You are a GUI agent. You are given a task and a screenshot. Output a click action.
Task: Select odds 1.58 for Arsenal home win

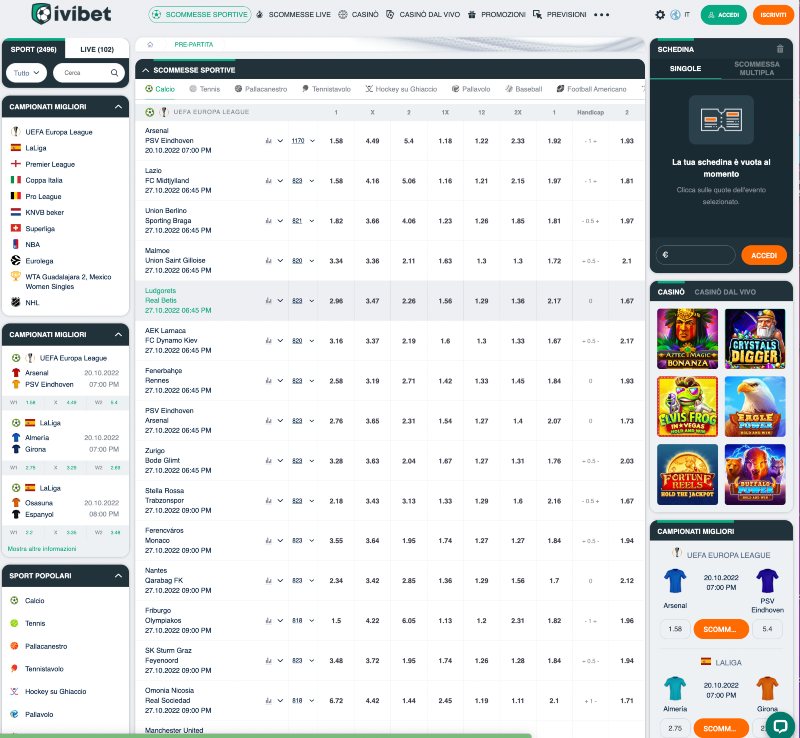tap(336, 141)
